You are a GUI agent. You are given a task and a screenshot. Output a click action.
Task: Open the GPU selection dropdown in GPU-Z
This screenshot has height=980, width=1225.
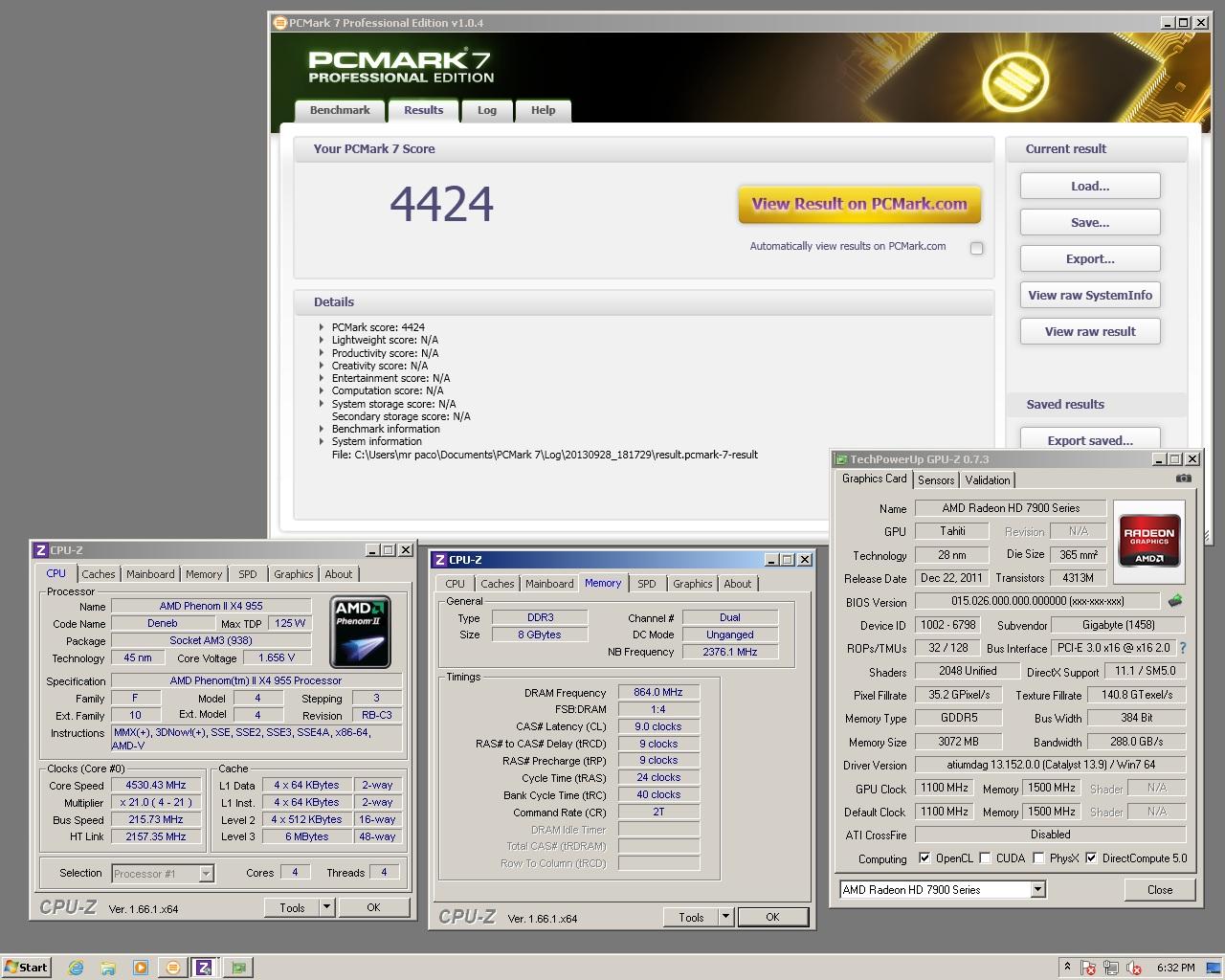point(1037,889)
